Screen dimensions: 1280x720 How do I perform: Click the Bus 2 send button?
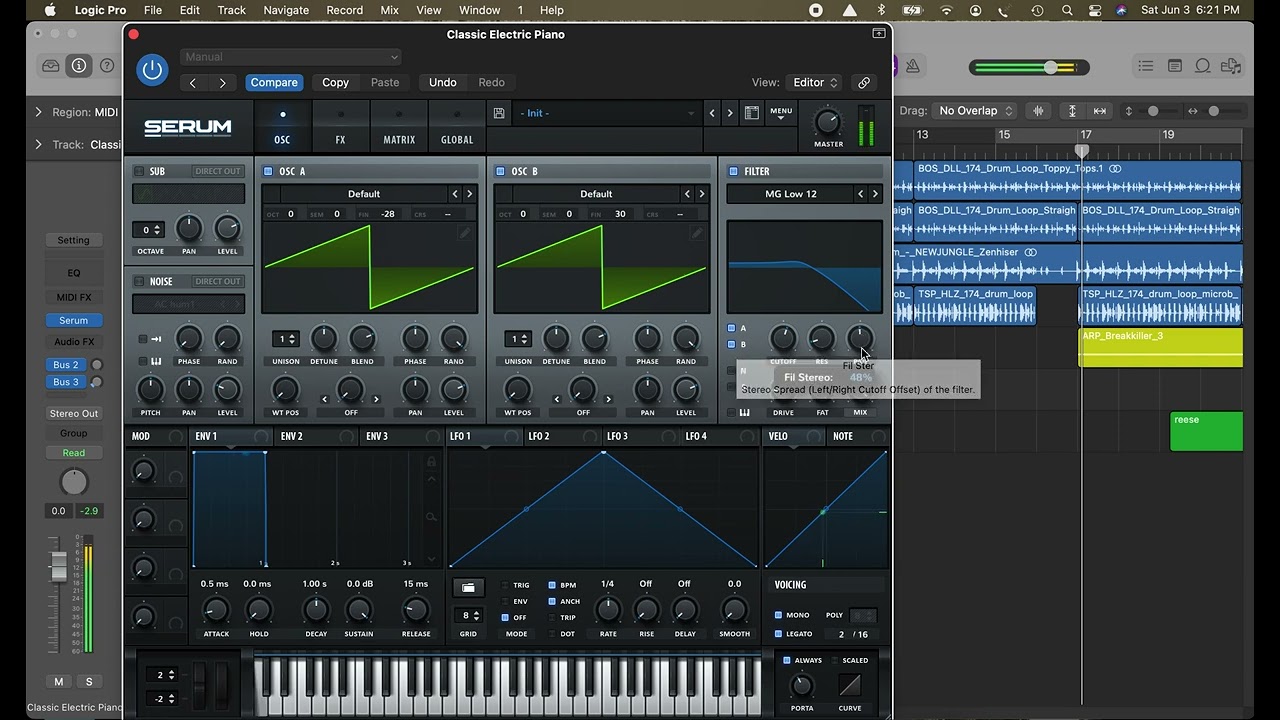click(66, 365)
